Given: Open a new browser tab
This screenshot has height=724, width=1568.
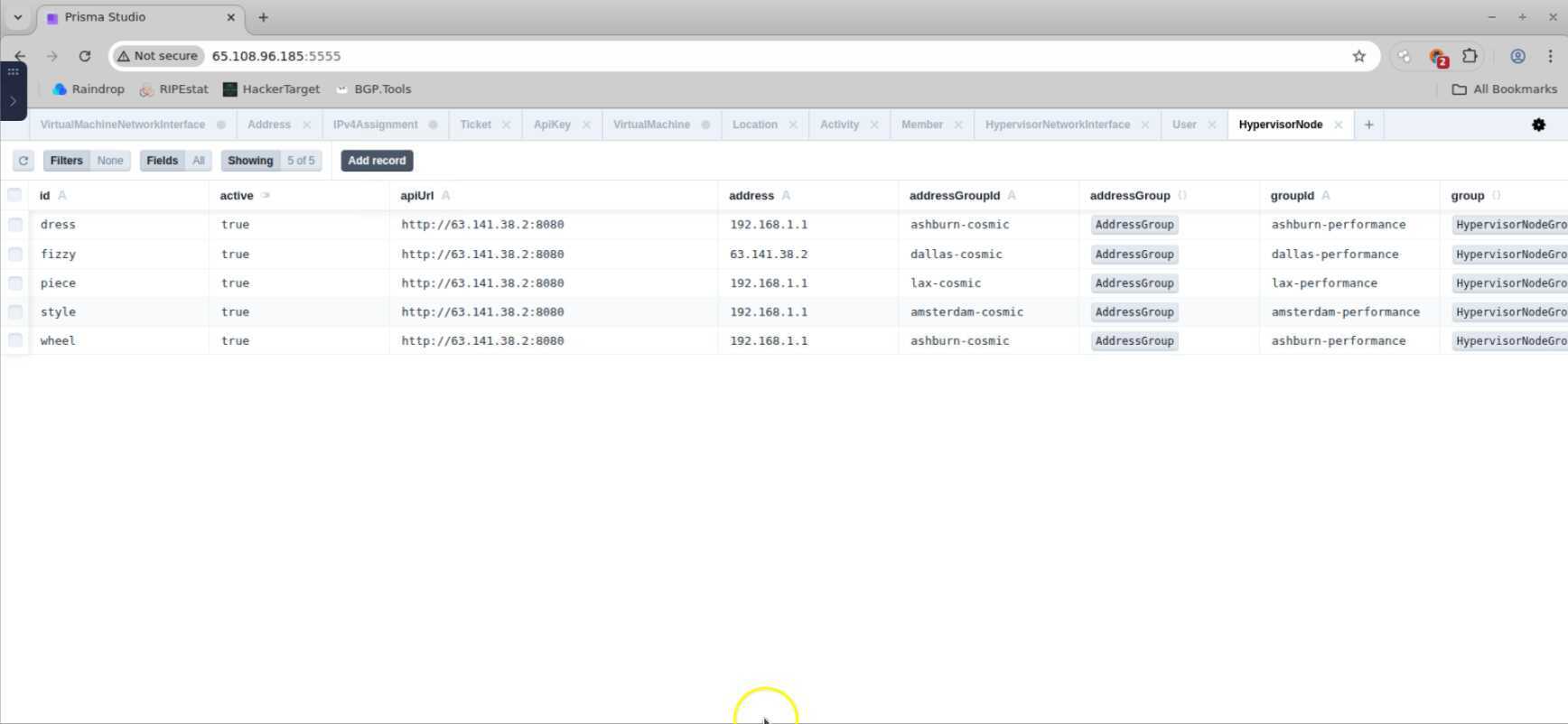Looking at the screenshot, I should [x=263, y=17].
